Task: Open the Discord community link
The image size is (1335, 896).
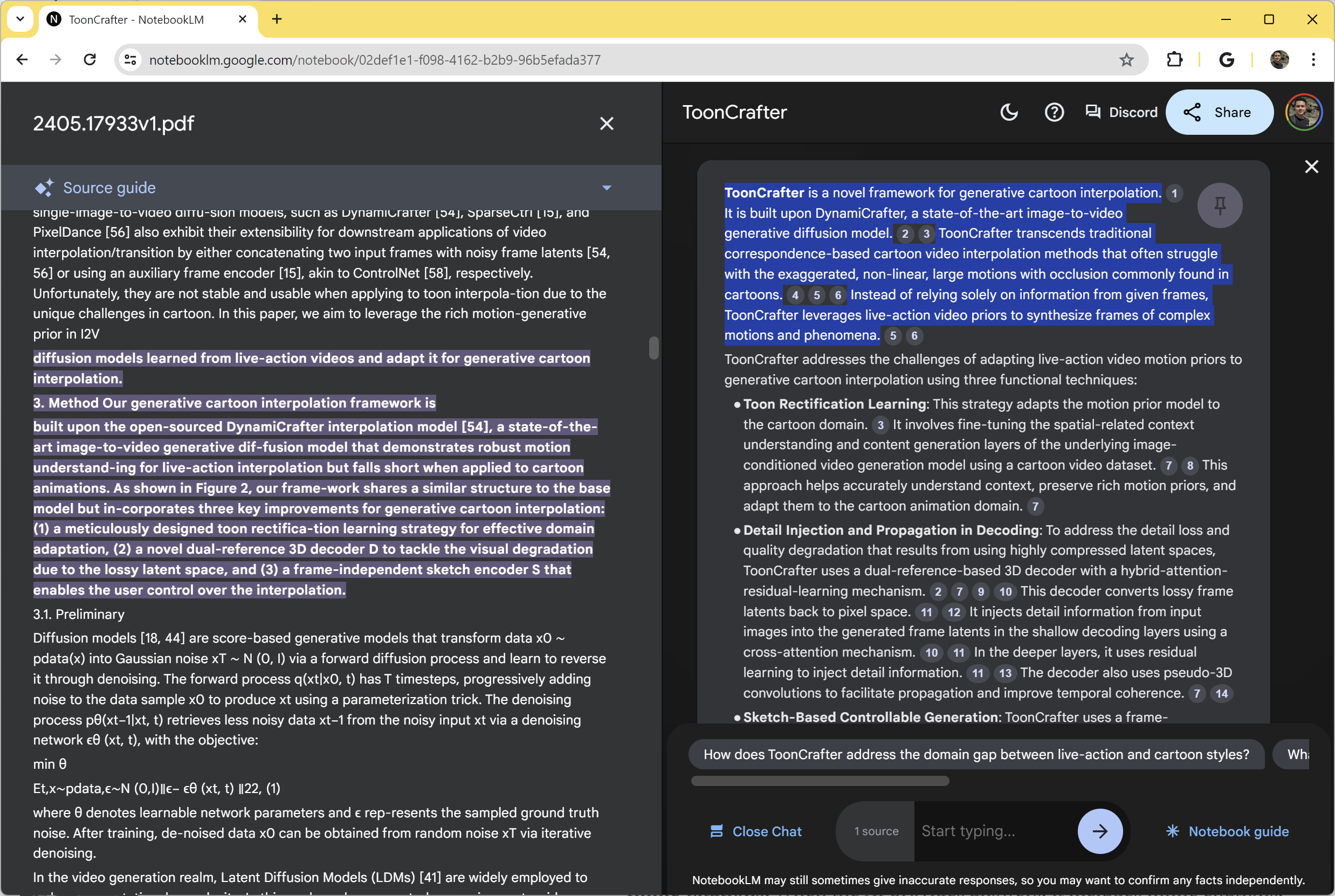Action: (1120, 112)
